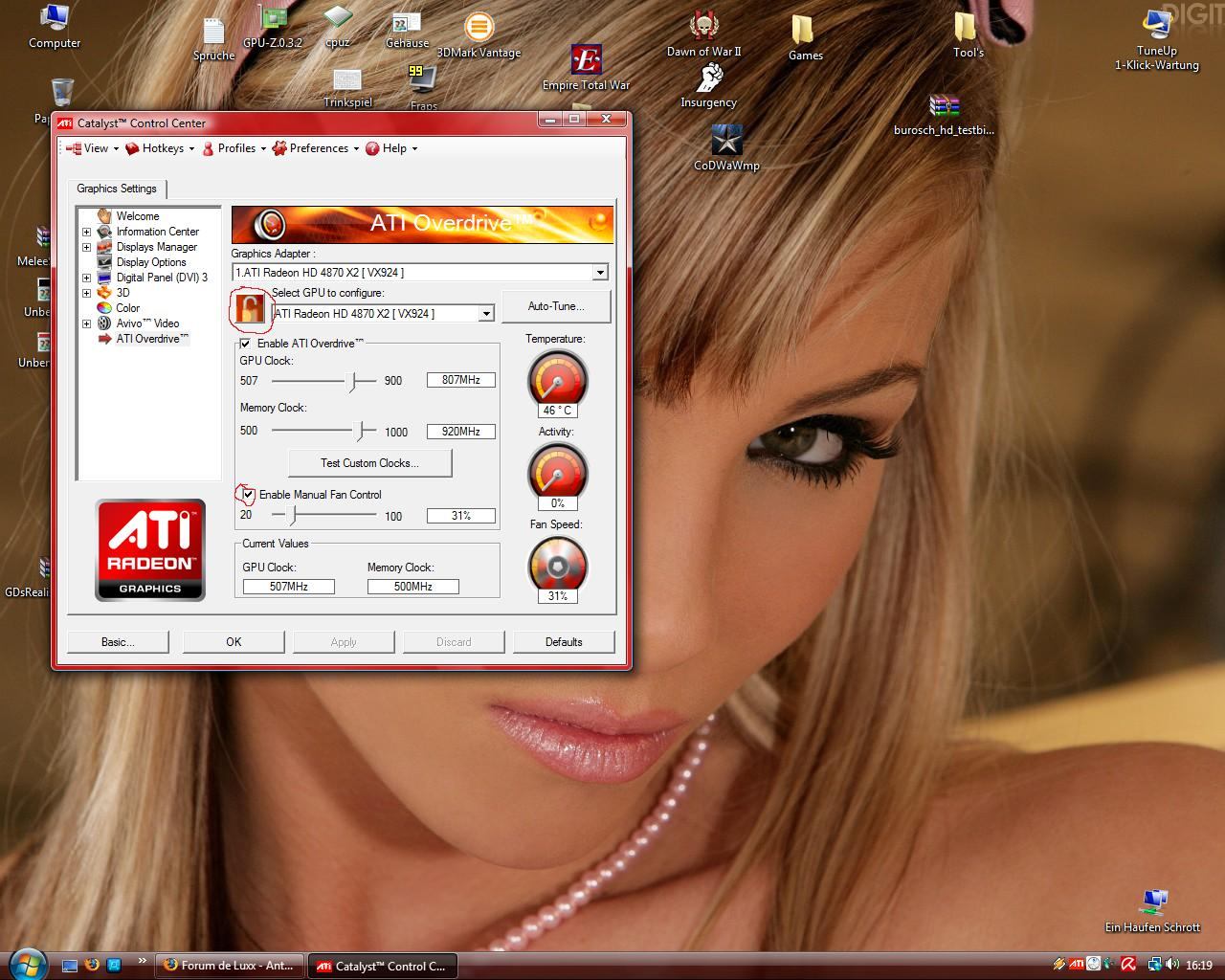
Task: Adjust the fan speed slider handle
Action: [293, 515]
